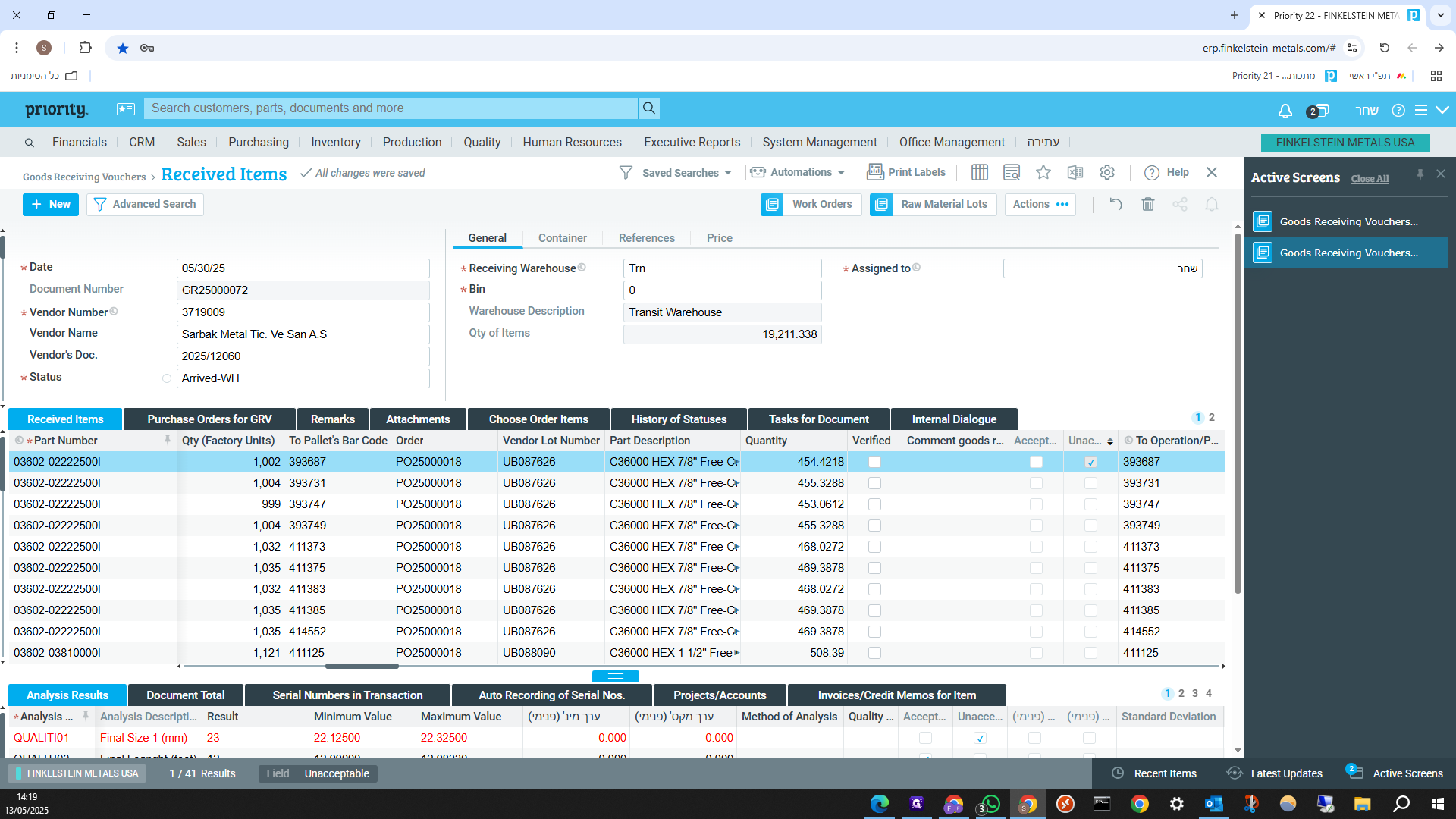The height and width of the screenshot is (819, 1456).
Task: Click the undo arrow icon
Action: click(x=1116, y=205)
